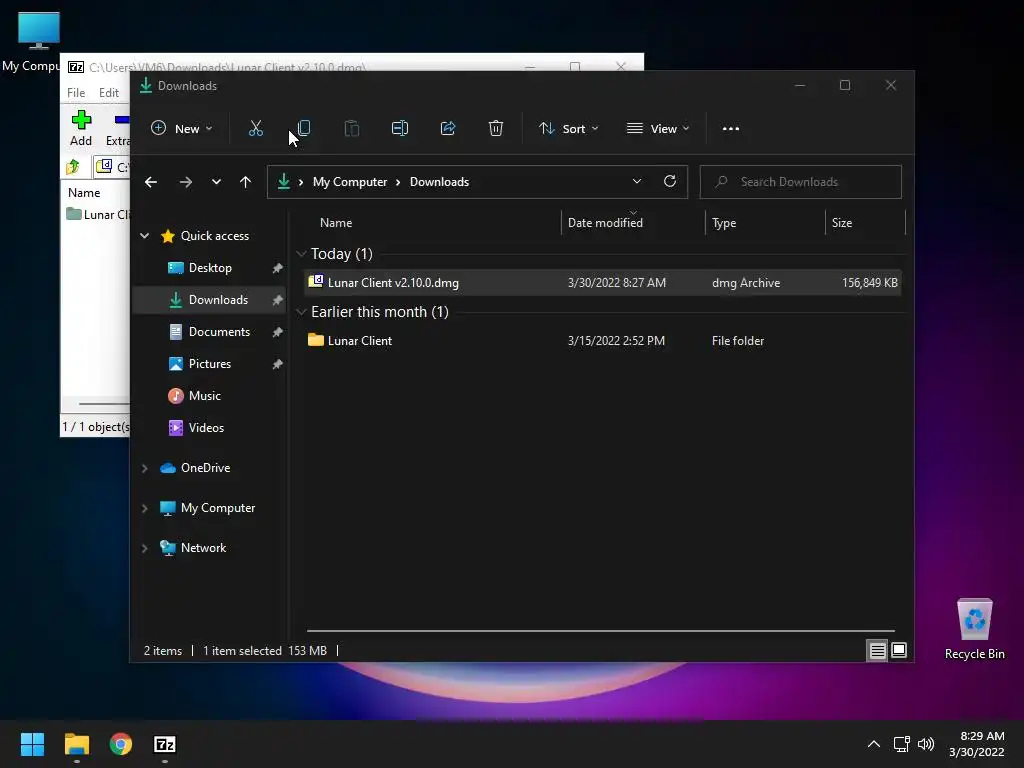Click the Share icon in toolbar
Image resolution: width=1024 pixels, height=768 pixels.
click(448, 129)
